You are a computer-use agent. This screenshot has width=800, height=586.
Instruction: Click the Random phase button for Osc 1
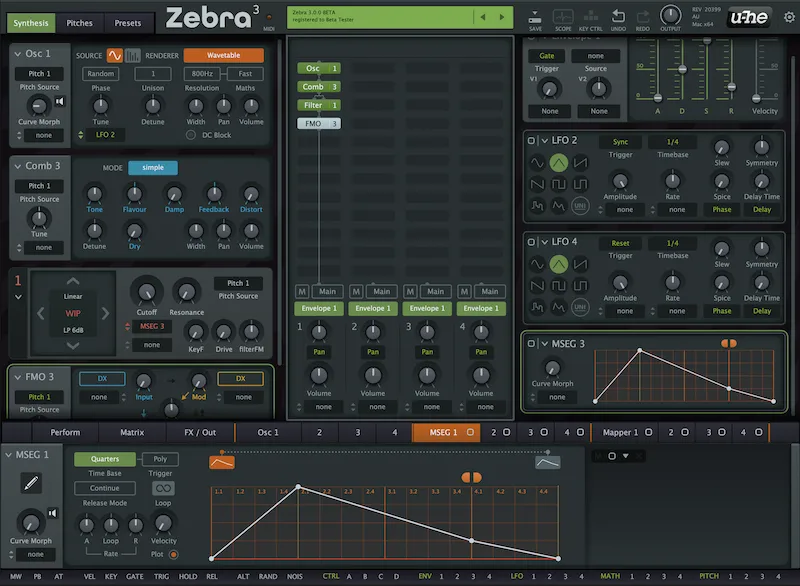pos(99,73)
